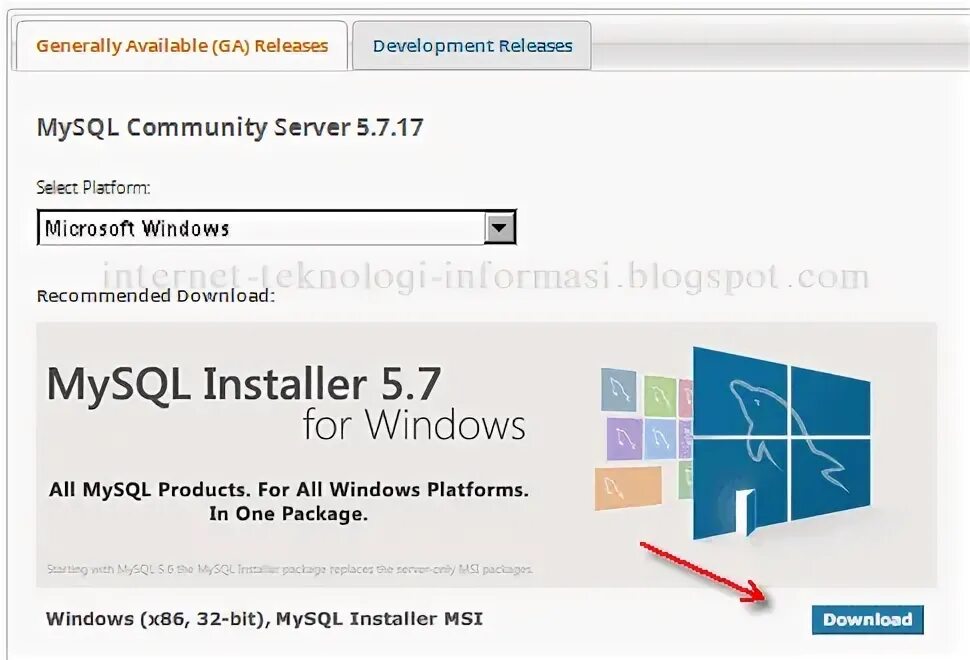Click the Recommended Download label
This screenshot has height=660, width=970.
pos(156,296)
